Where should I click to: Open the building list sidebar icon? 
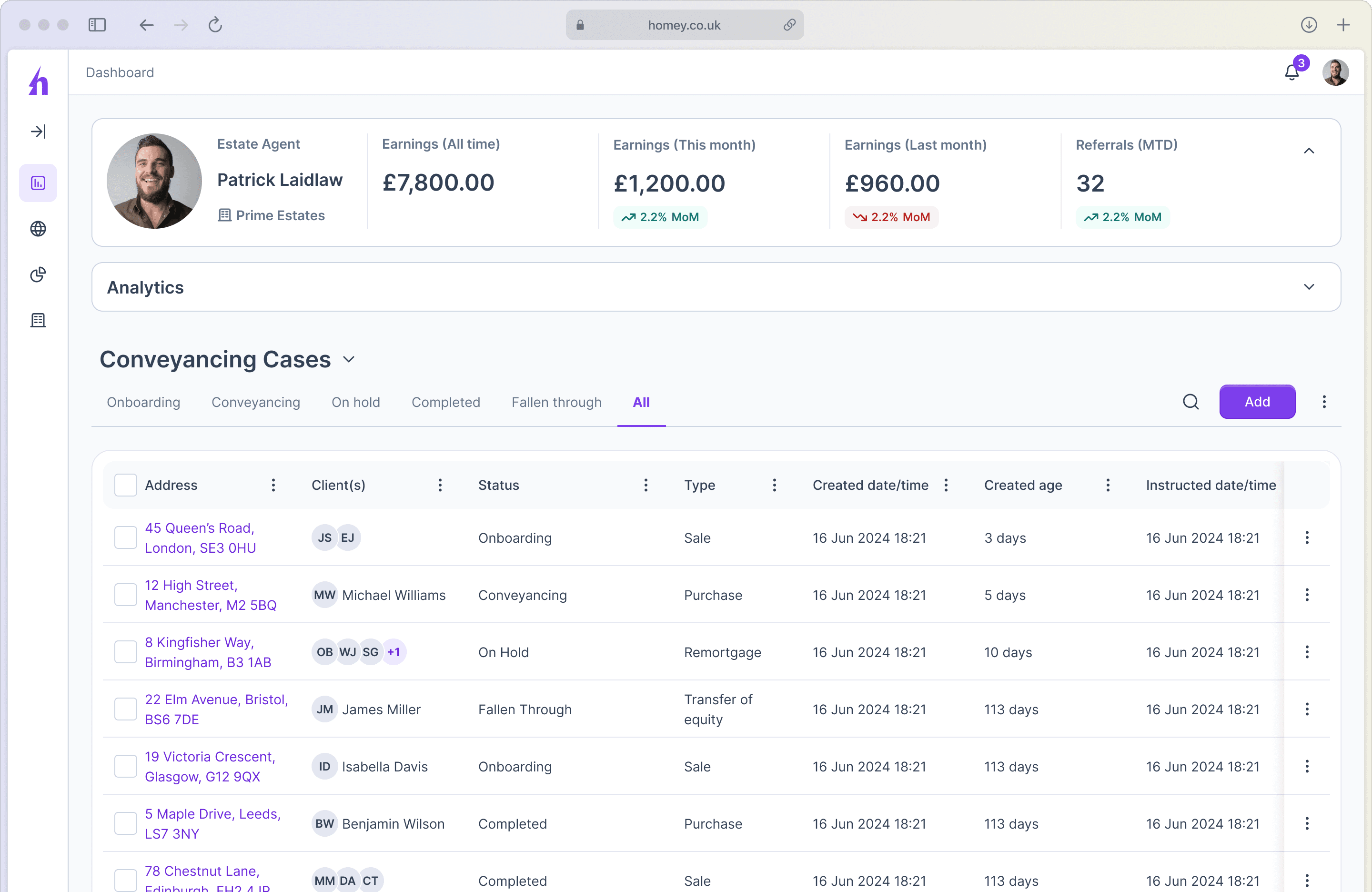(x=38, y=320)
